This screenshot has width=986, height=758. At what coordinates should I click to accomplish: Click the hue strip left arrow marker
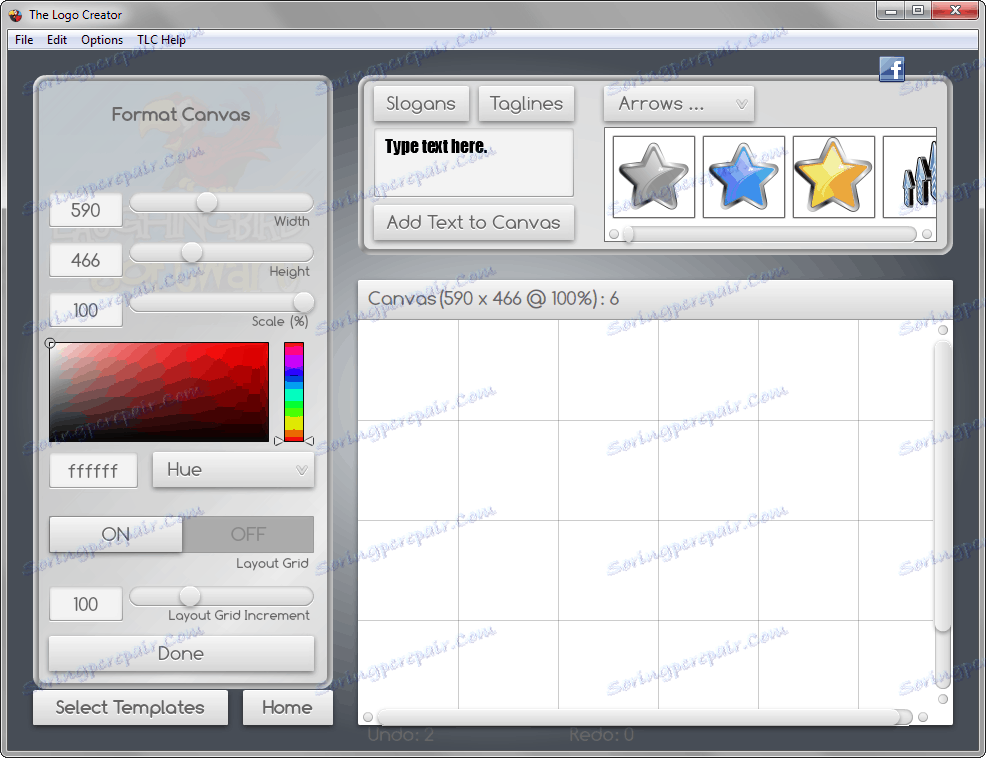(x=279, y=441)
